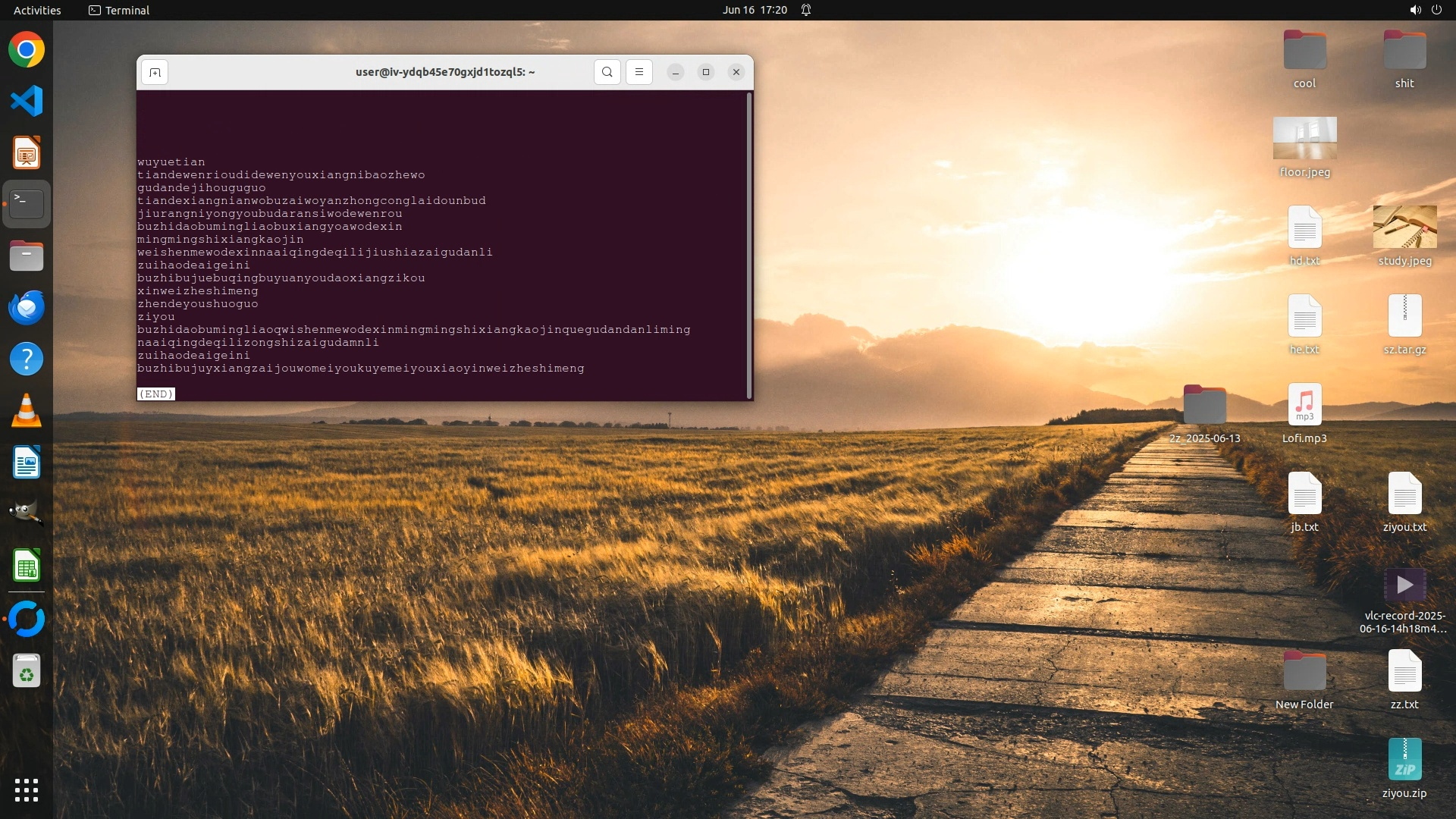Open Terminal app menu in top bar

point(119,10)
